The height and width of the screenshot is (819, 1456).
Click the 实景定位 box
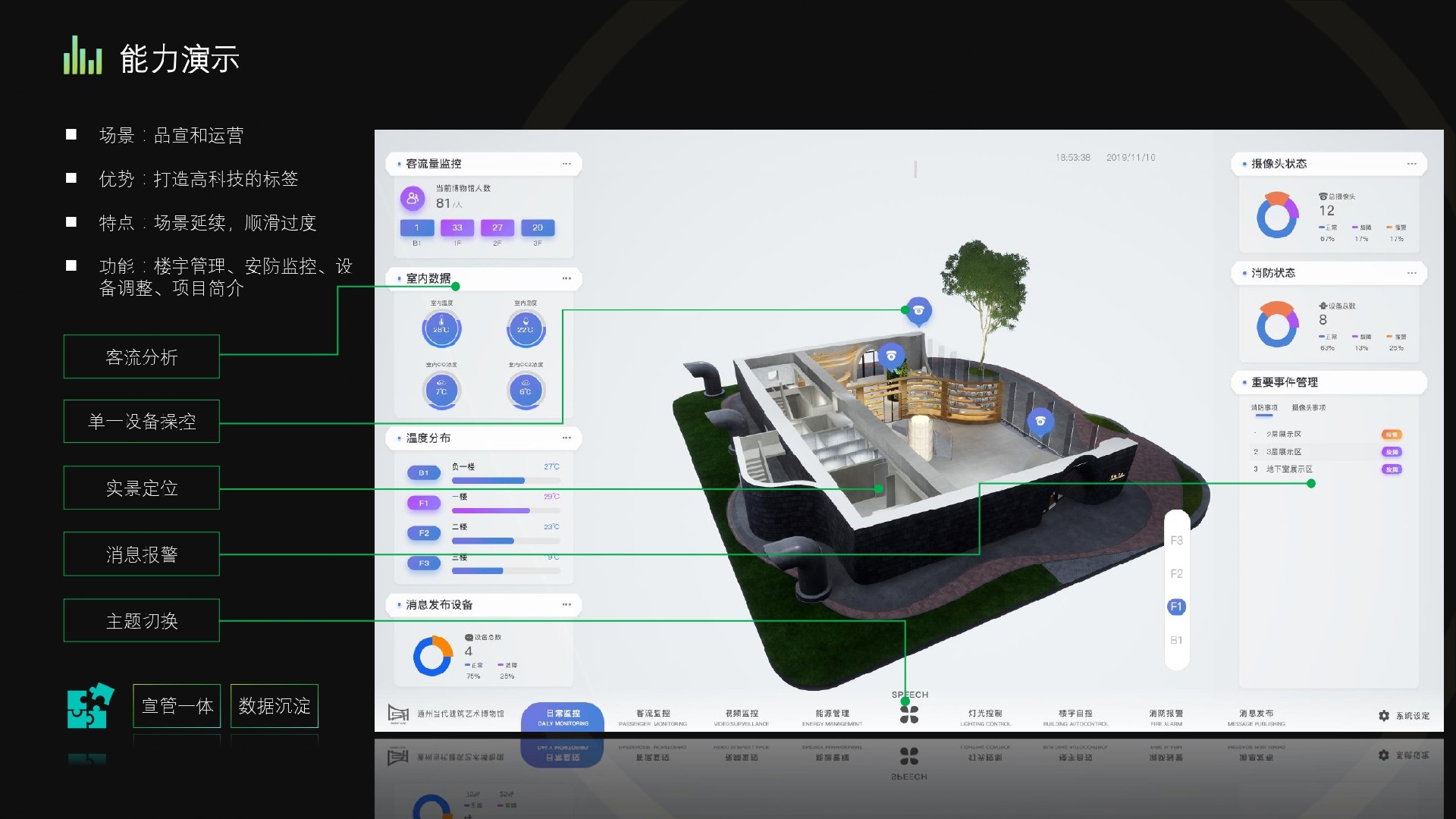point(142,488)
